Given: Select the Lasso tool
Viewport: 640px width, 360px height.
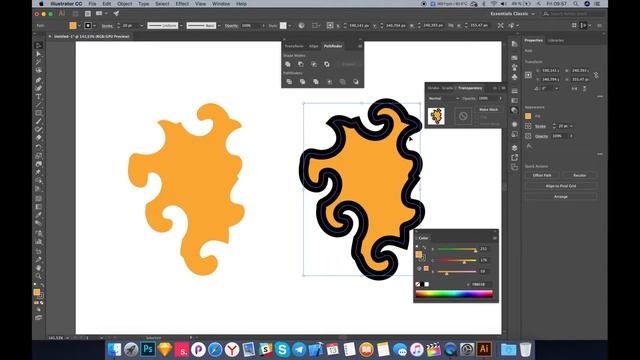Looking at the screenshot, I should point(38,71).
